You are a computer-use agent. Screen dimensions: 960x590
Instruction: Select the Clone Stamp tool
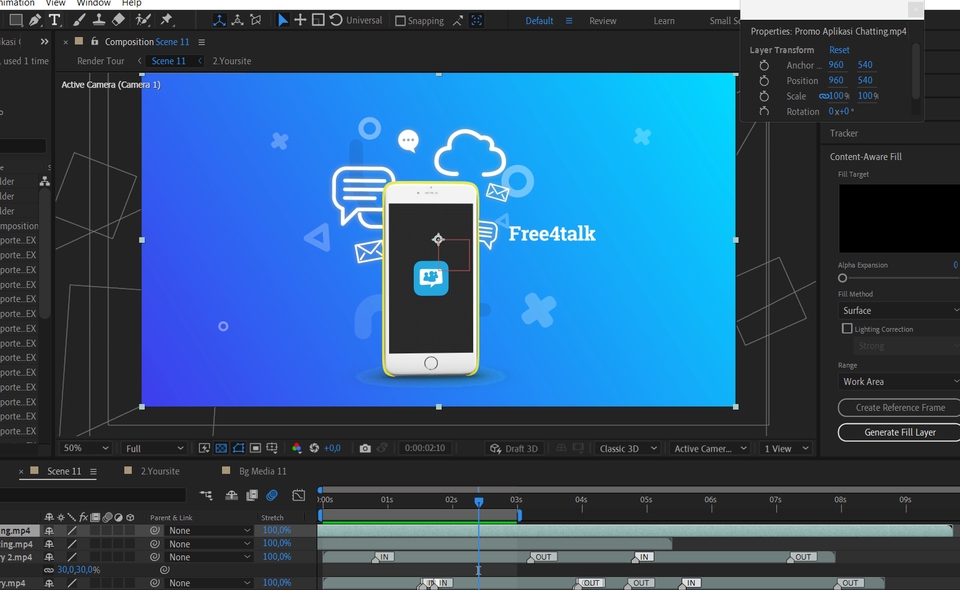click(98, 20)
